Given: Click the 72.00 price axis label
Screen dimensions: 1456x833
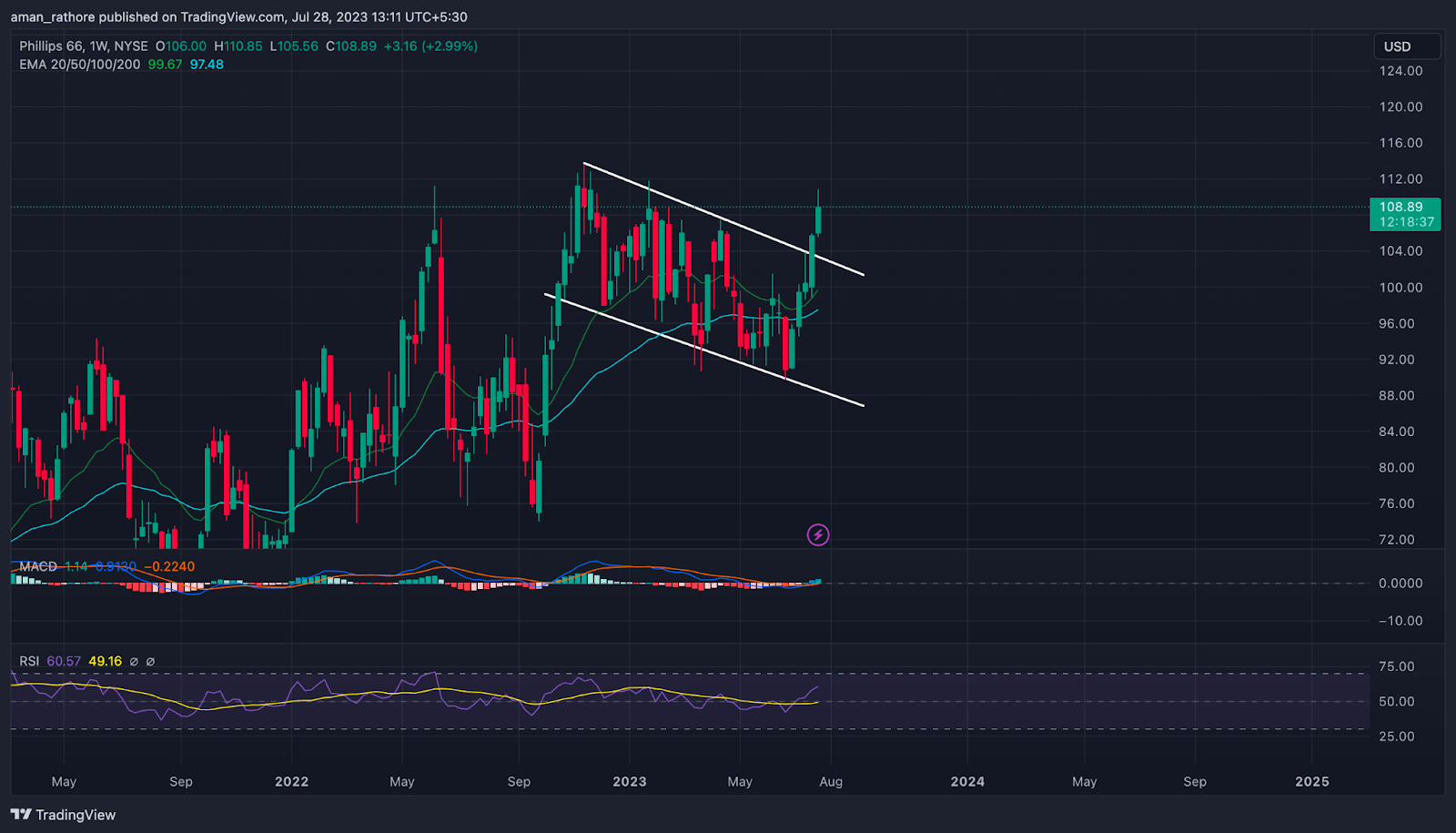Looking at the screenshot, I should (1397, 540).
